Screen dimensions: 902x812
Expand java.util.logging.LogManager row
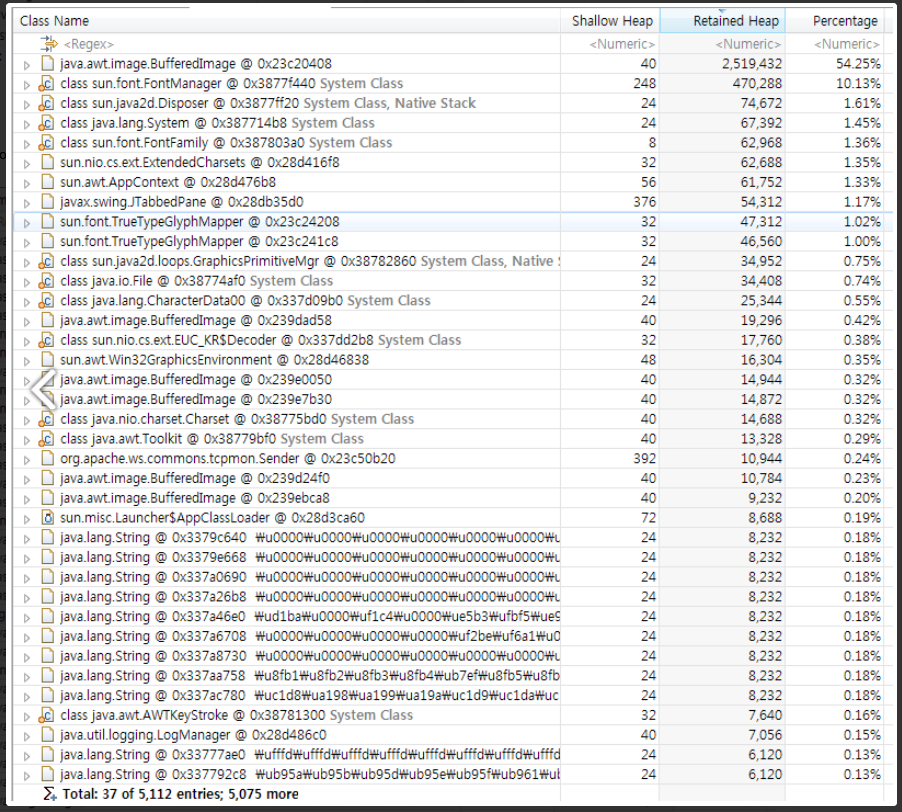pos(26,736)
